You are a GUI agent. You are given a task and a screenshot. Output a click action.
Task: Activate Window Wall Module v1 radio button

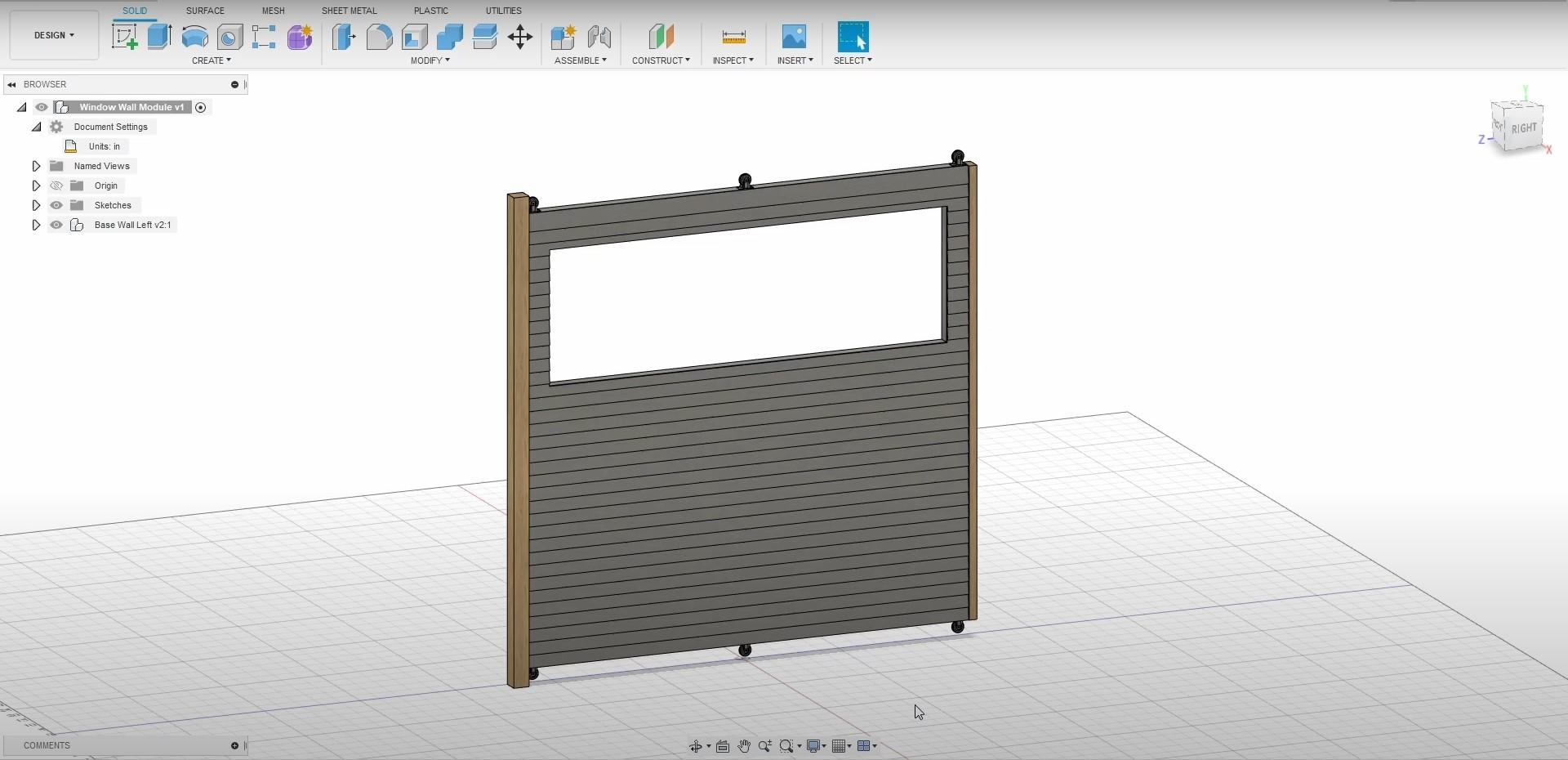(201, 107)
